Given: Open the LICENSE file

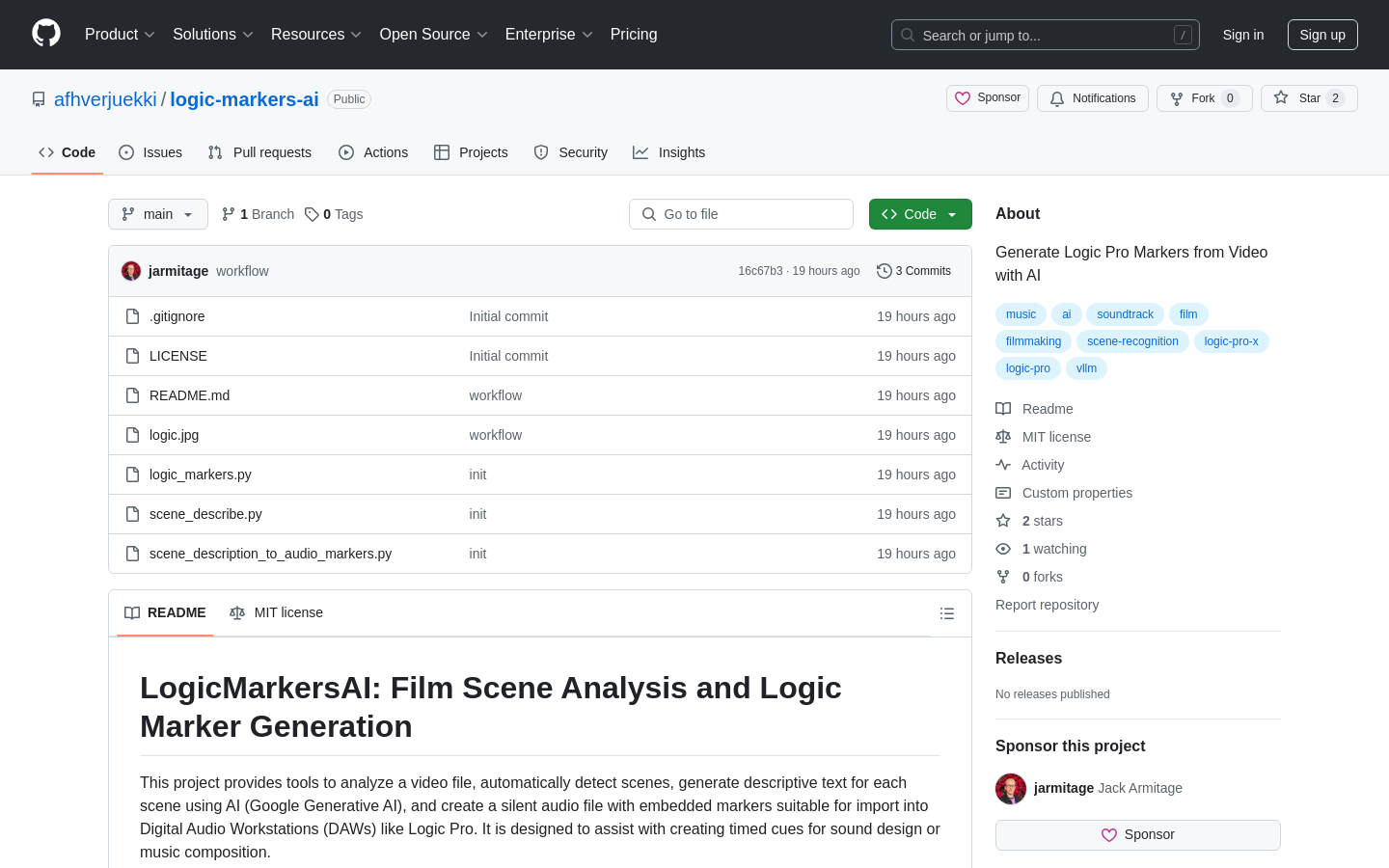Looking at the screenshot, I should pyautogui.click(x=178, y=356).
